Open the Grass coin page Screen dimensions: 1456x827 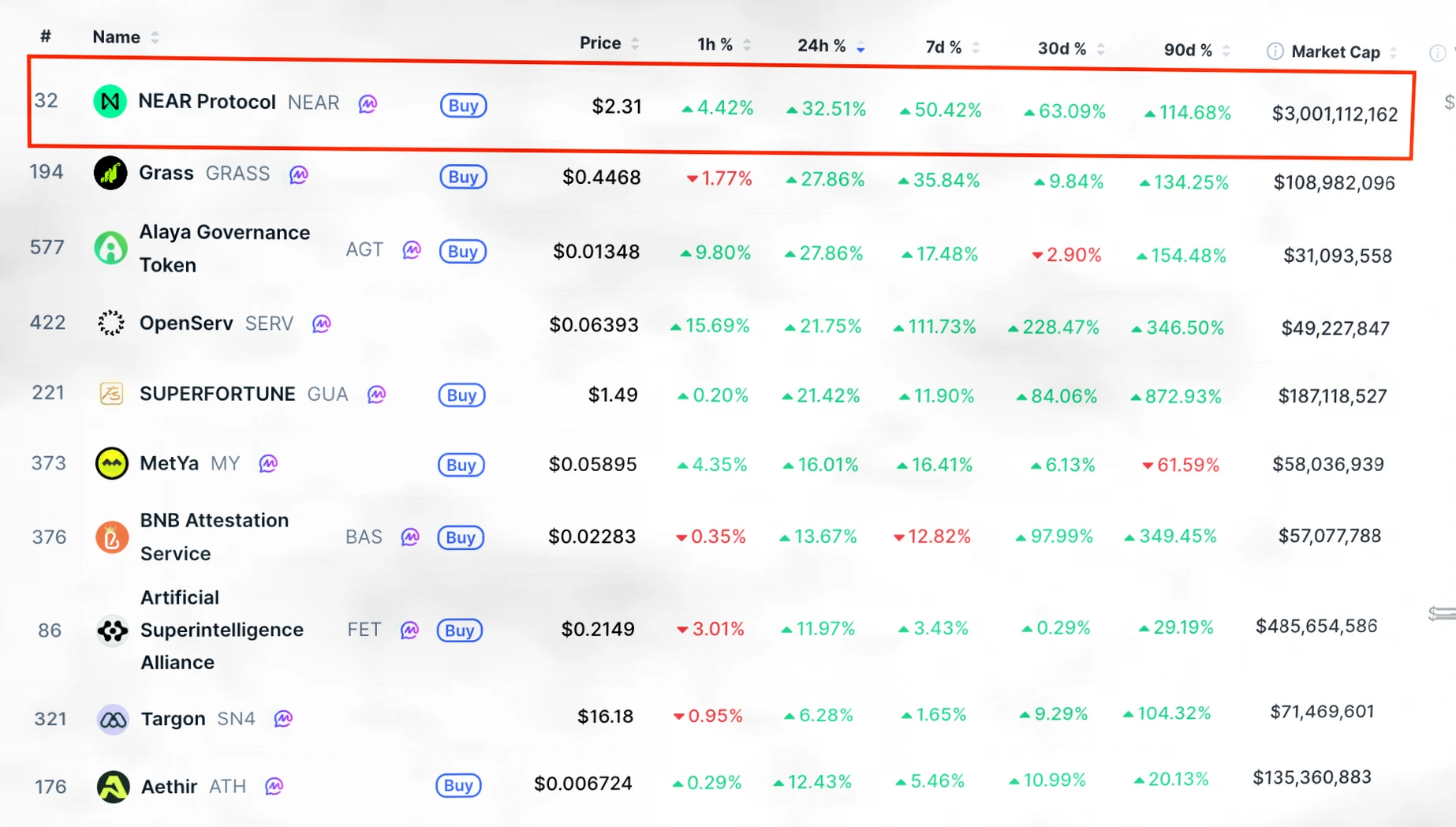click(x=166, y=173)
